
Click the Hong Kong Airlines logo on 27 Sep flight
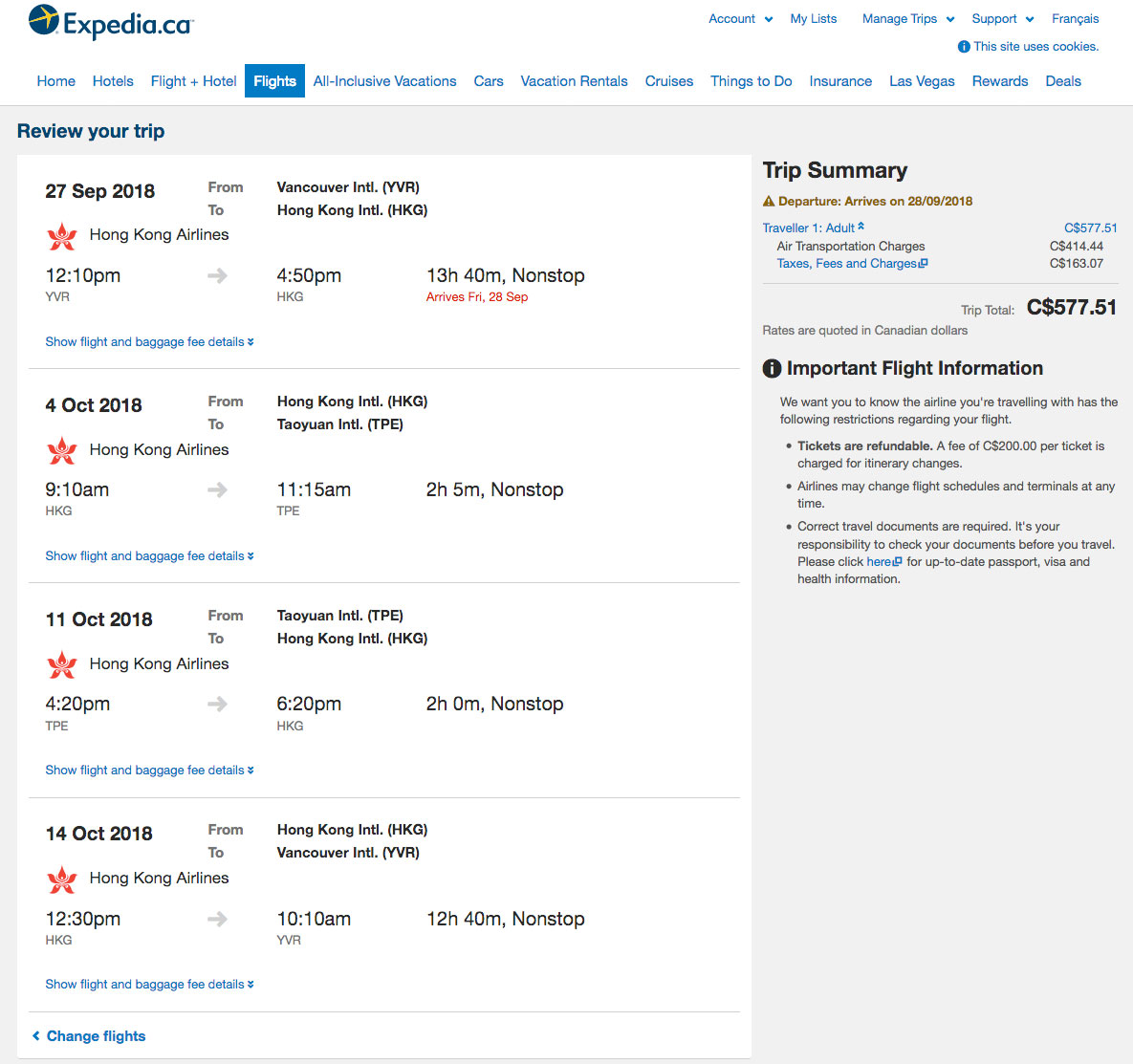click(61, 235)
